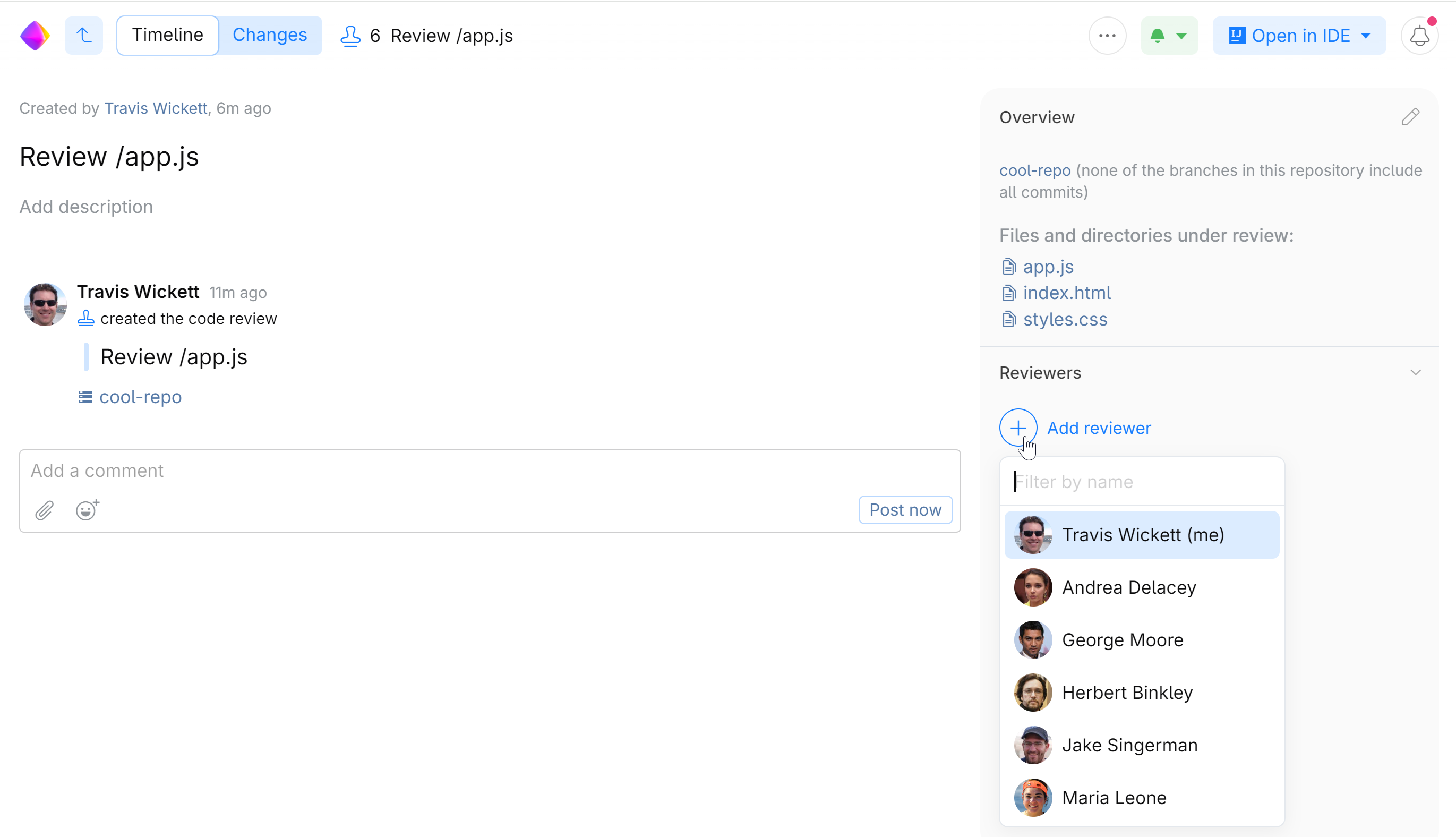Viewport: 1456px width, 837px height.
Task: Click the JetBrains Space logo
Action: [35, 35]
